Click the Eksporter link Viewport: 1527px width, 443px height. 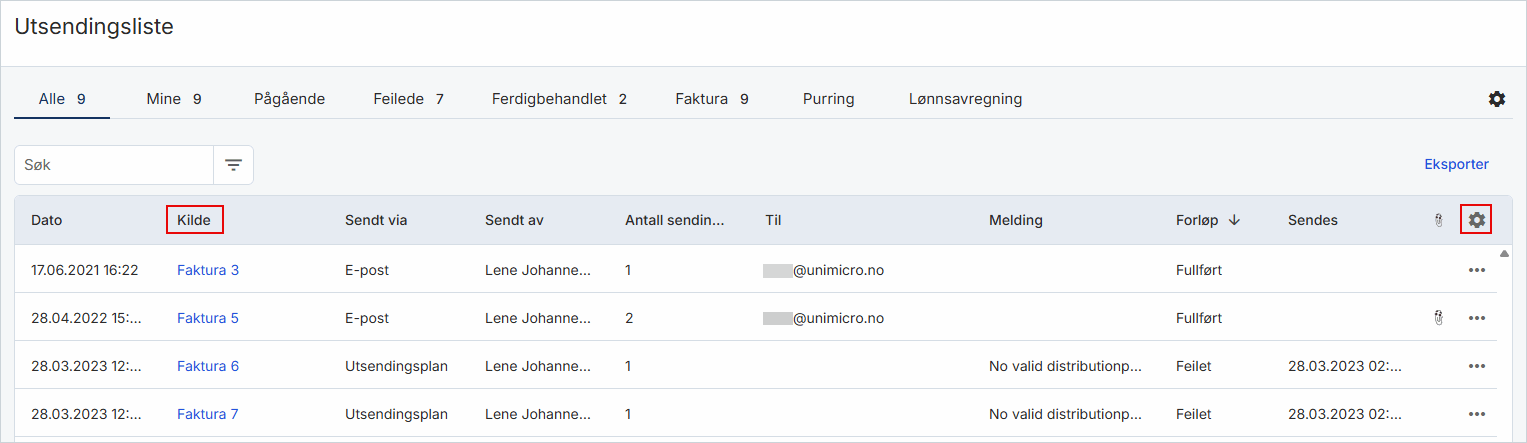(1456, 164)
